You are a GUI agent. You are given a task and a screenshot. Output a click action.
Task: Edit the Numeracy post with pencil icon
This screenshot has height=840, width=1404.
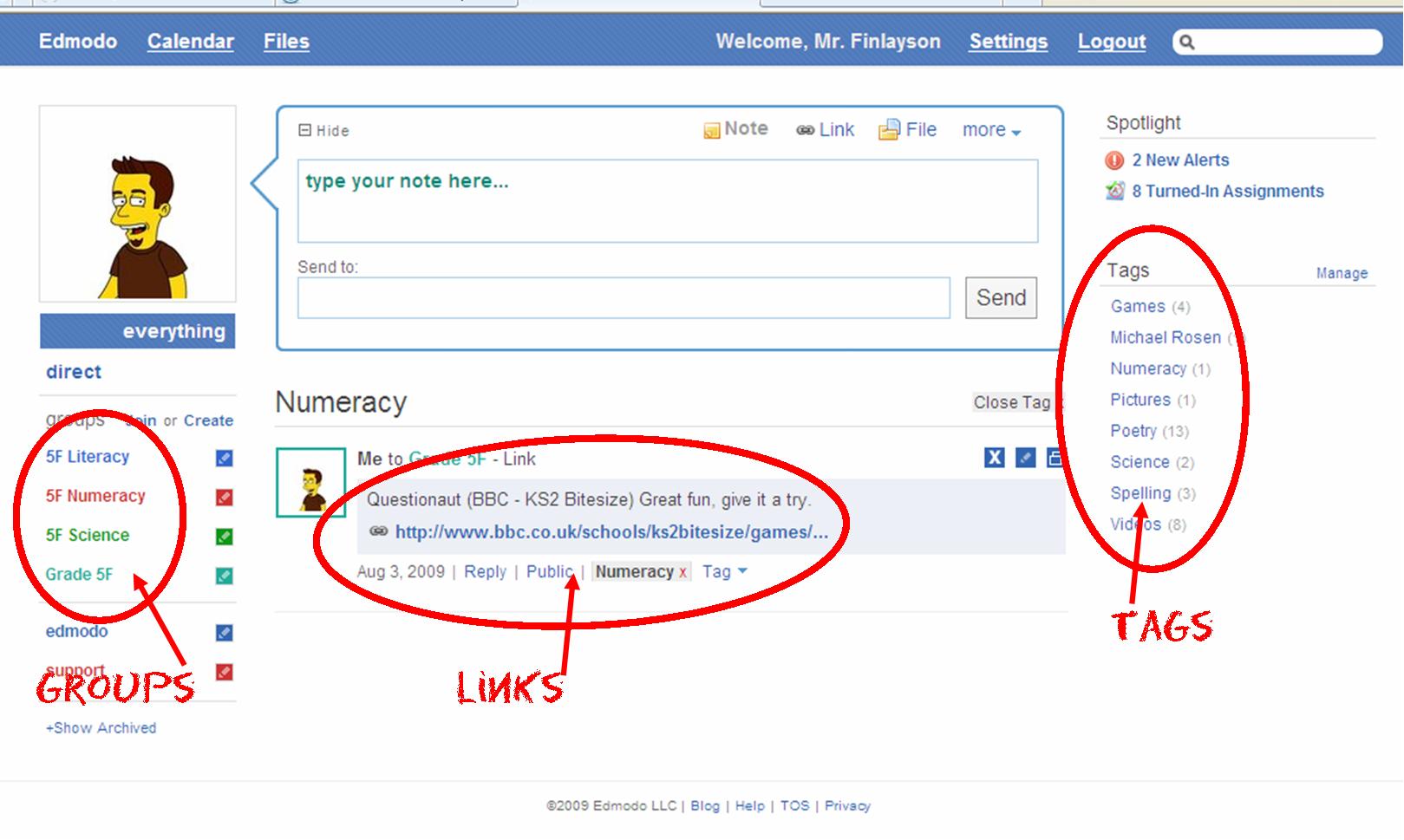coord(1025,458)
